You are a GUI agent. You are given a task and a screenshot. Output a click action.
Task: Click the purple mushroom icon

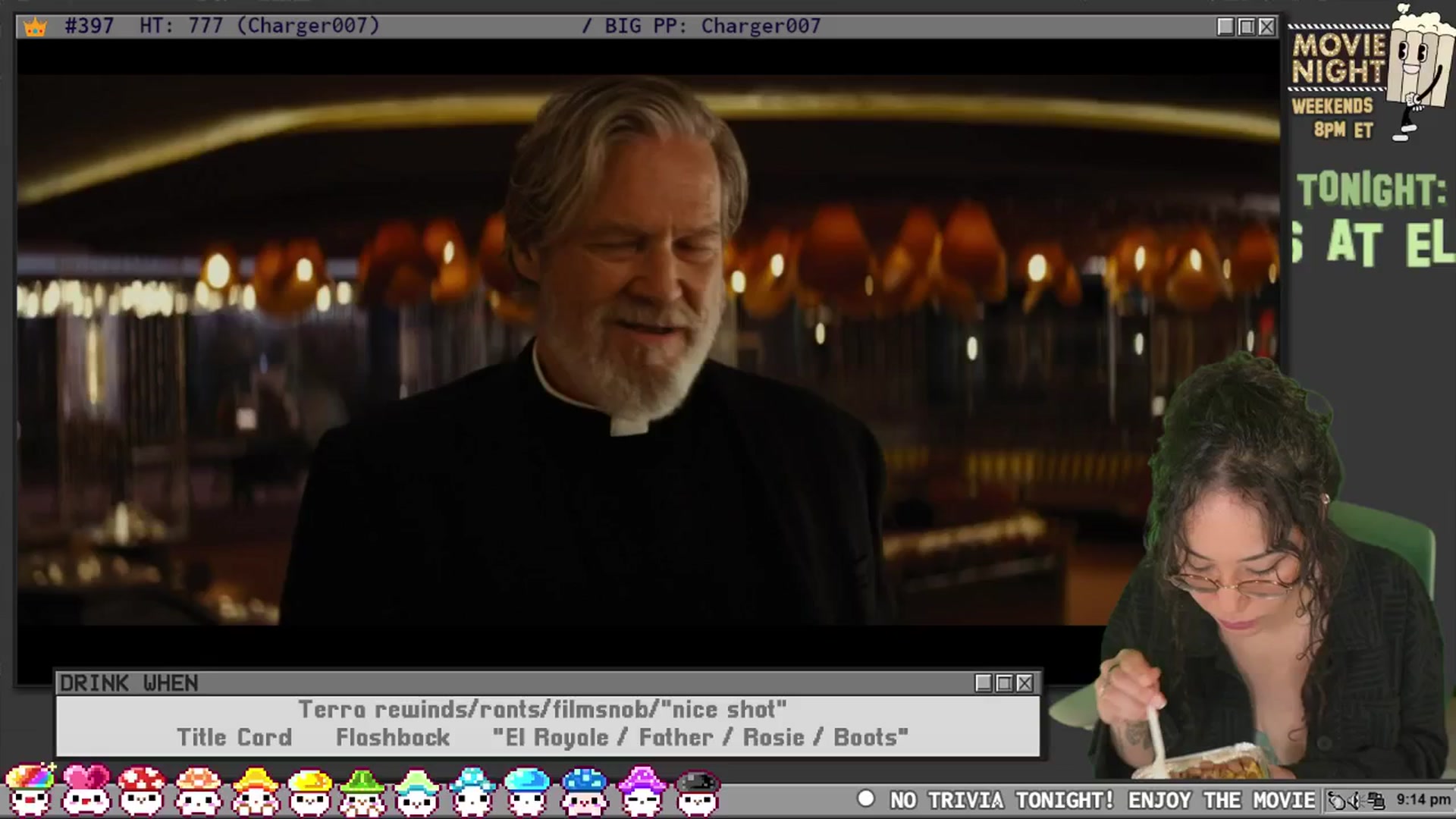642,791
